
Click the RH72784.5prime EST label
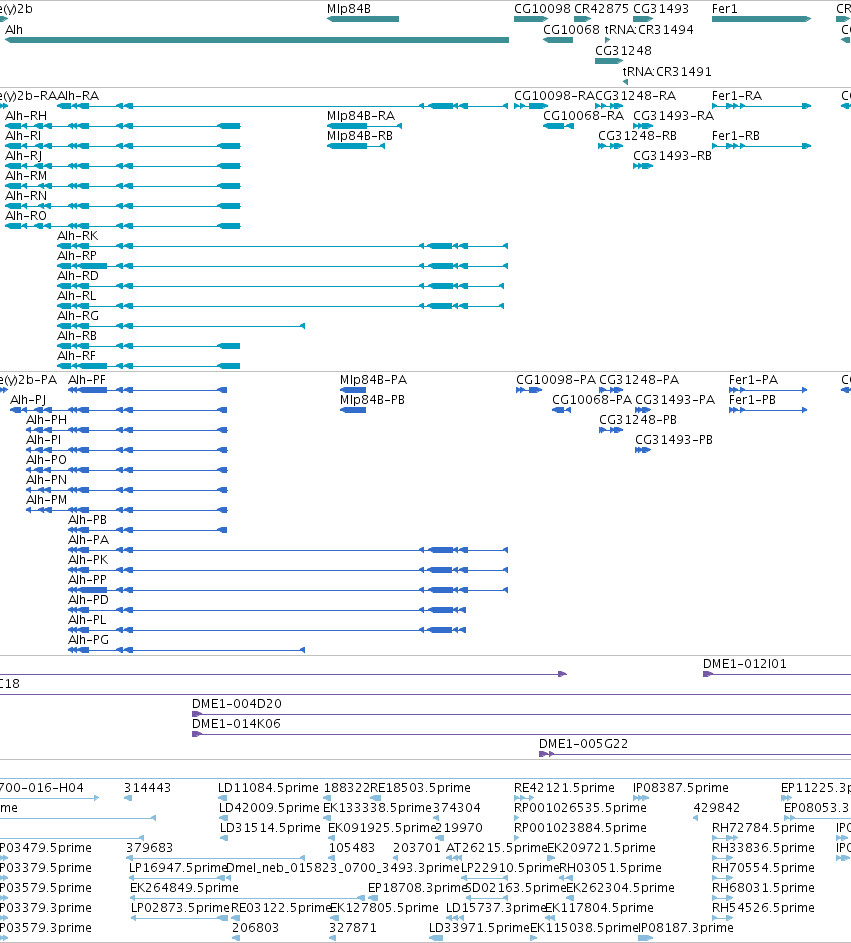tap(763, 828)
